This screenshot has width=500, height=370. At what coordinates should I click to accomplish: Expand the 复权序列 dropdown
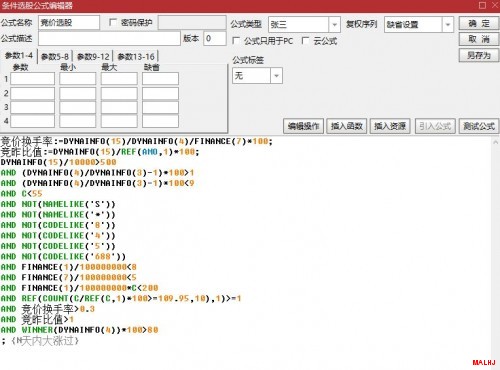point(448,24)
